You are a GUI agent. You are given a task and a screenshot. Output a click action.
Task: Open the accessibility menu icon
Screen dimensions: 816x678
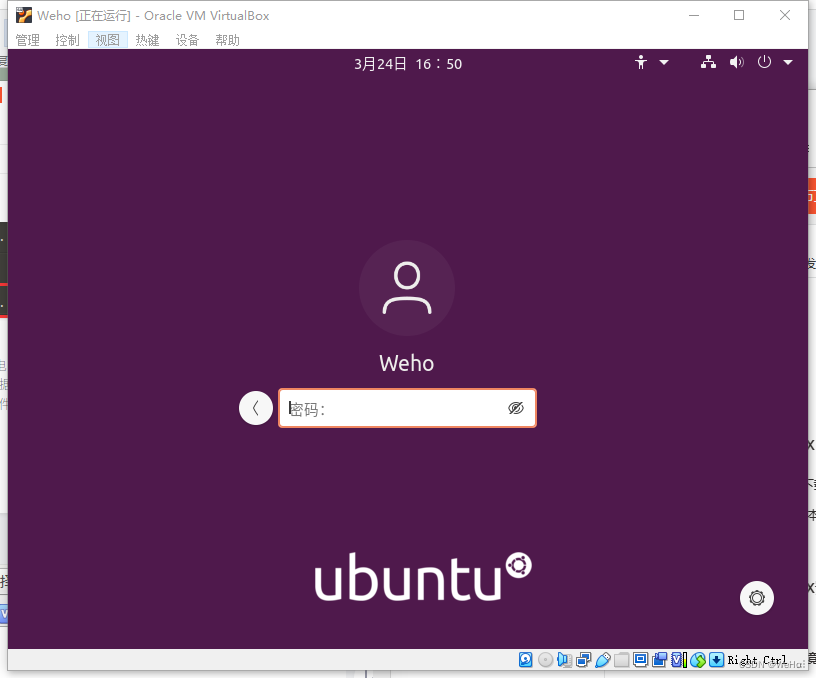click(641, 62)
